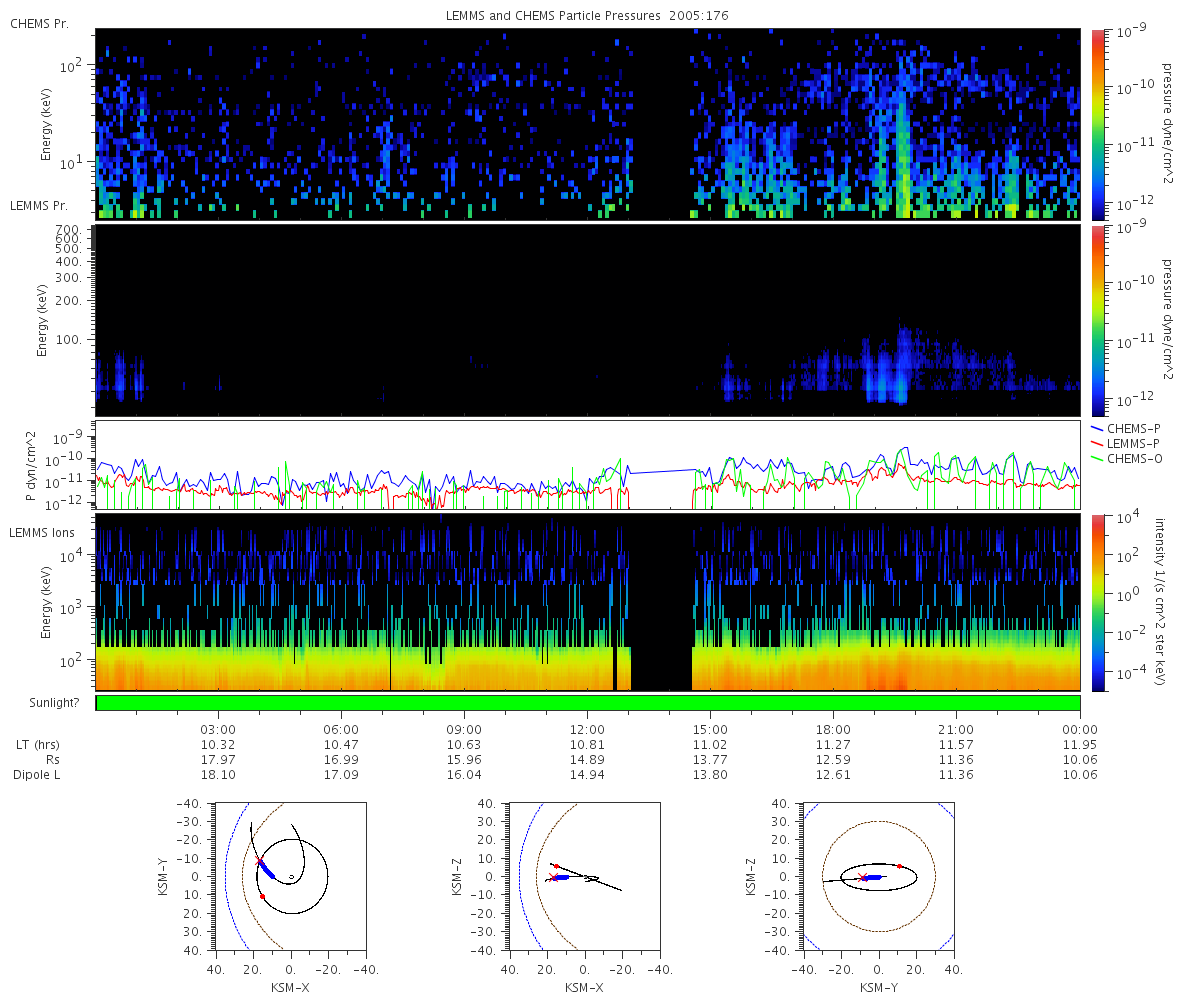Click the green Sunlight indicator bar

coord(588,703)
